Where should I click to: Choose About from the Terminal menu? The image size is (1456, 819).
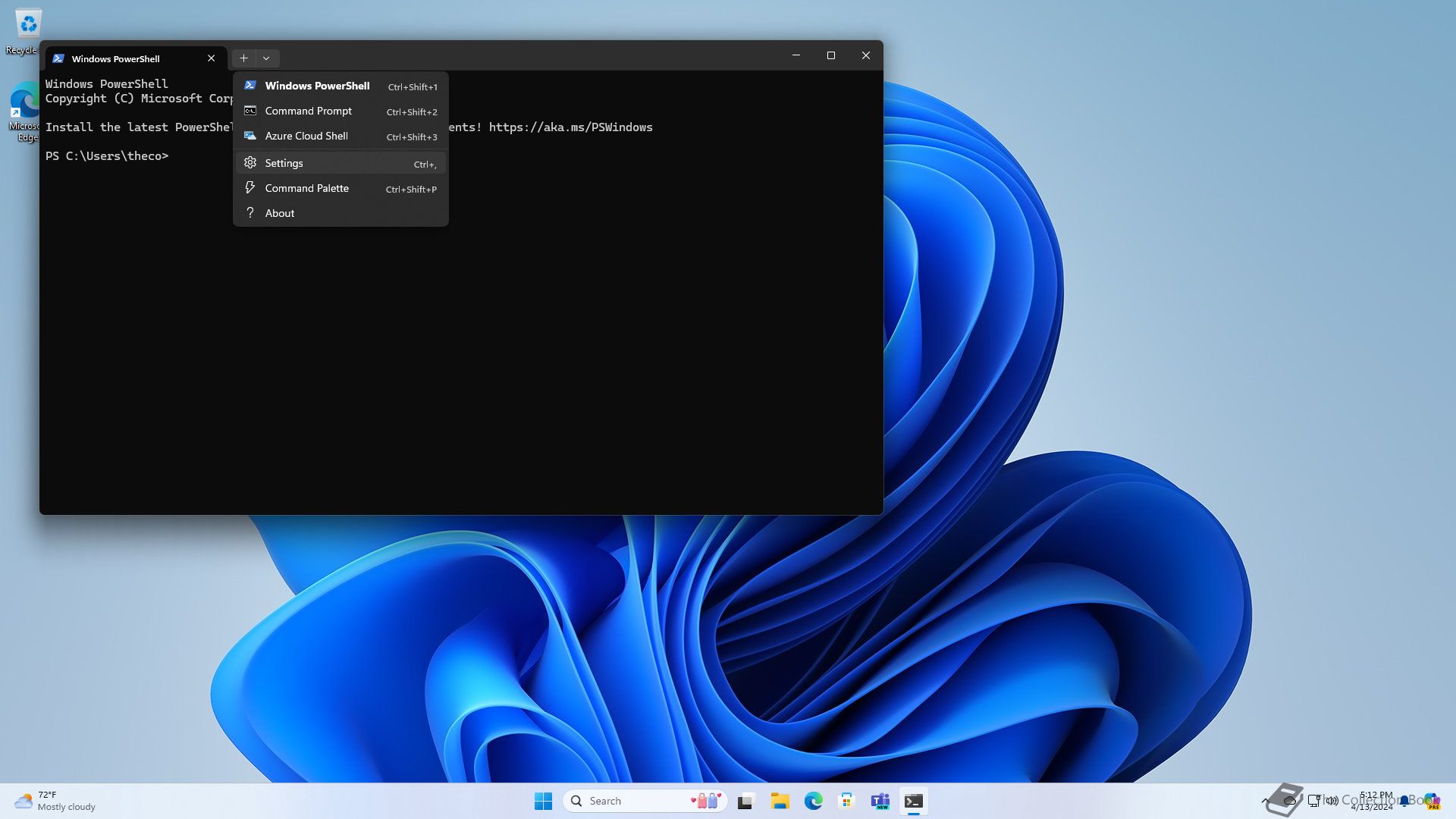pyautogui.click(x=340, y=213)
